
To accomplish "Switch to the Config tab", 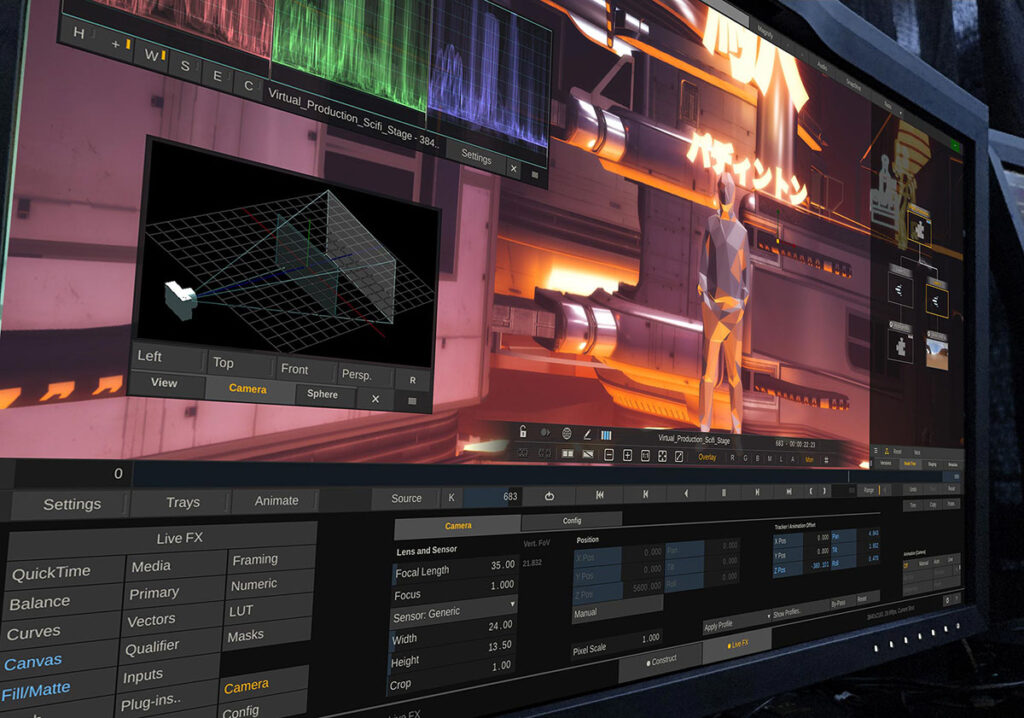I will [x=571, y=520].
